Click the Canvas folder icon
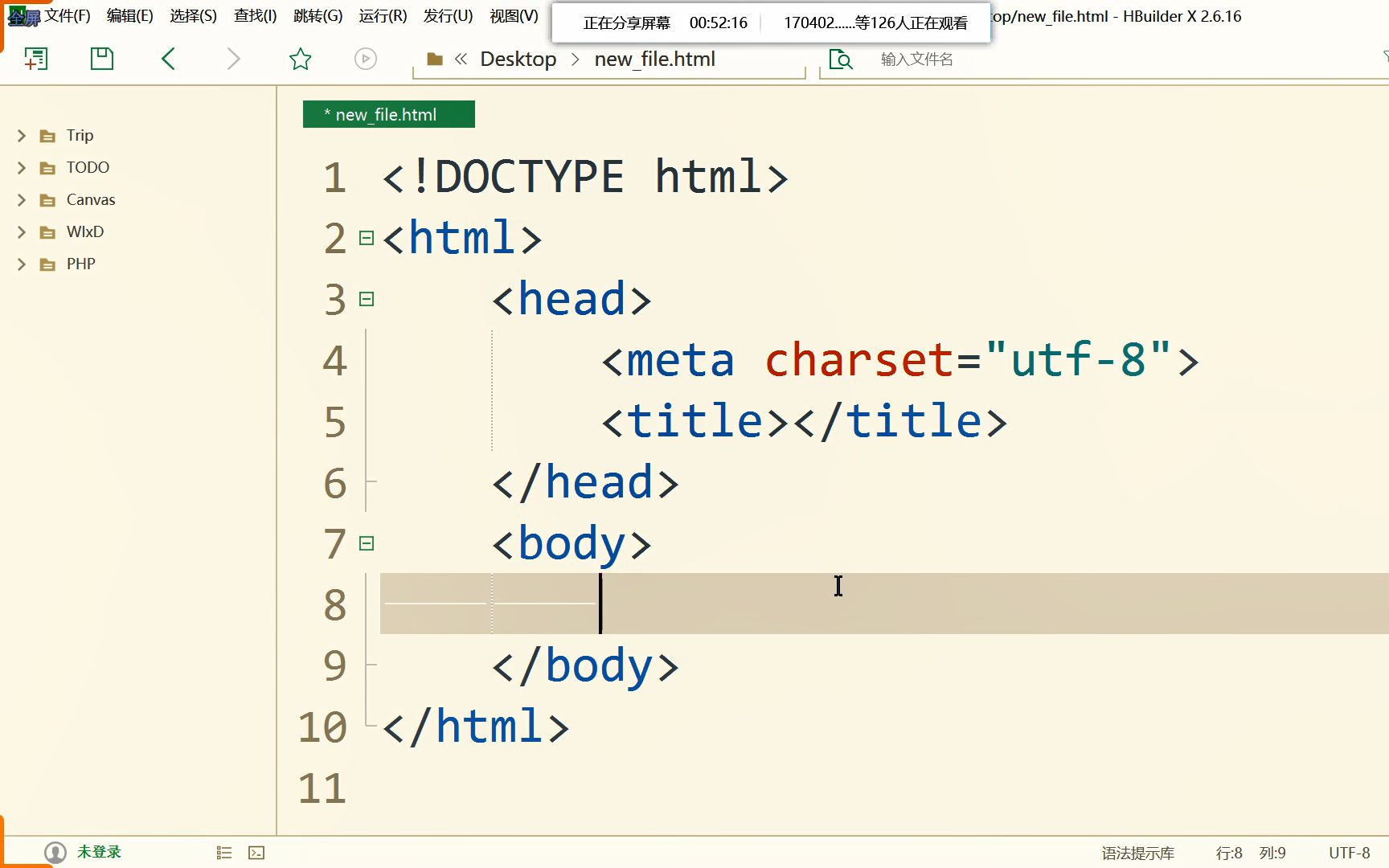1389x868 pixels. [x=48, y=200]
